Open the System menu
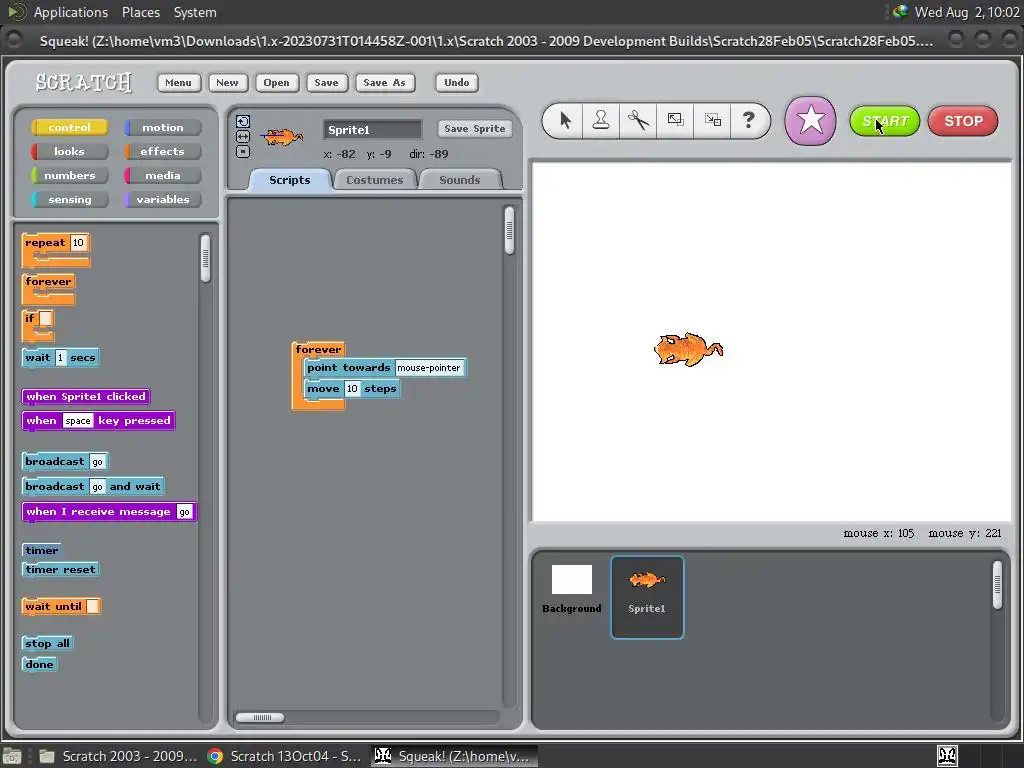1024x768 pixels. coord(195,12)
